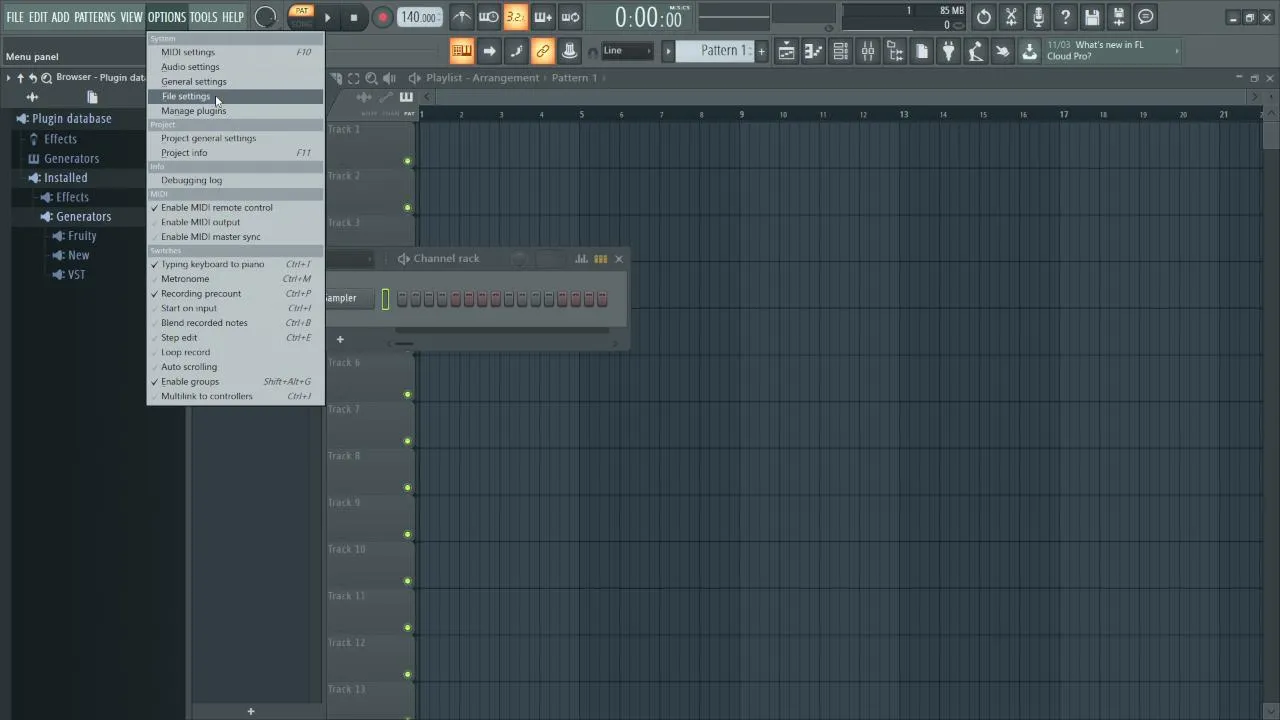Toggle the countdown before recording 3.2.1 icon
This screenshot has width=1280, height=720.
pos(515,17)
